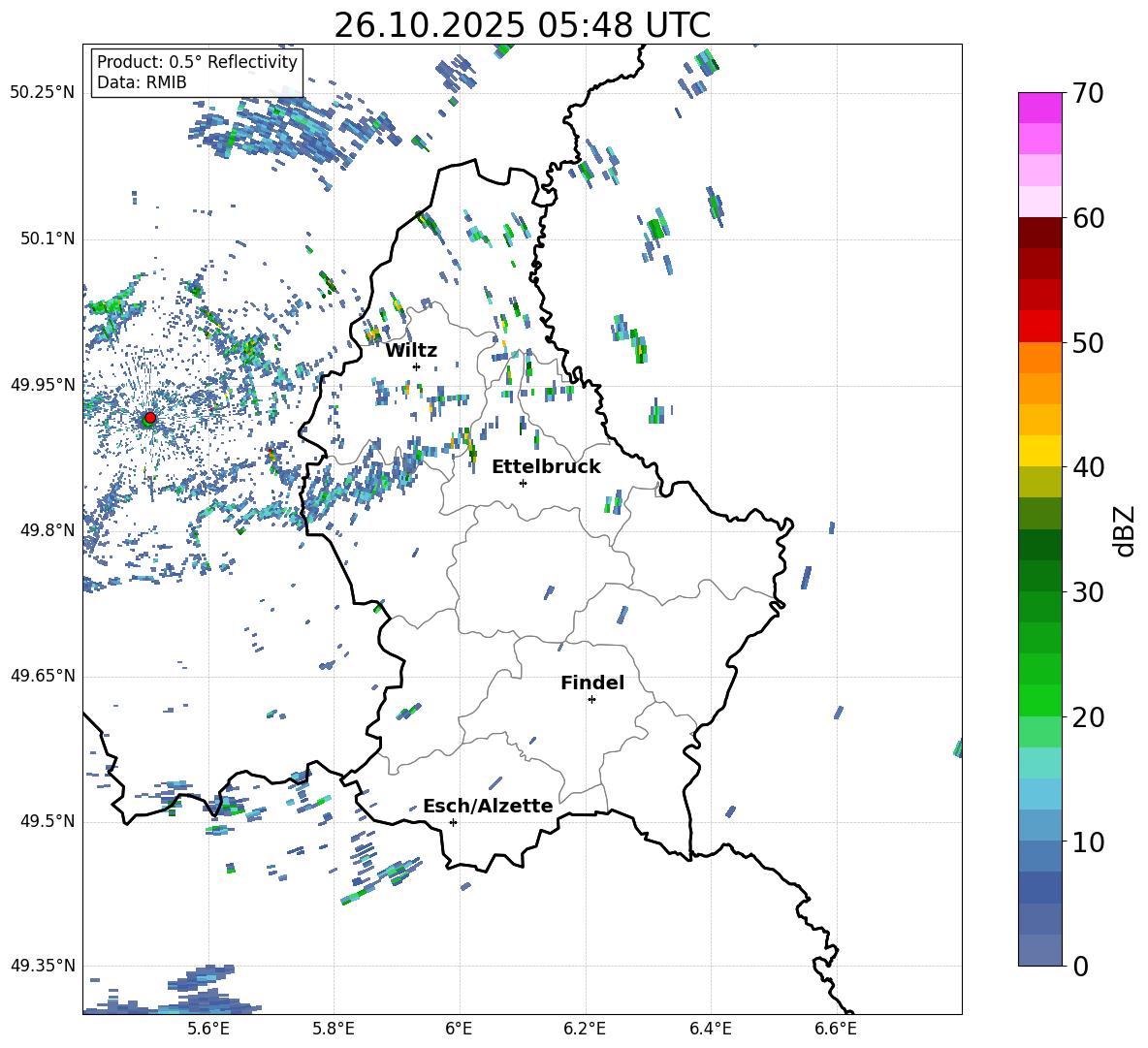
Task: Click the Ettelbruck station cross marker
Action: point(523,483)
